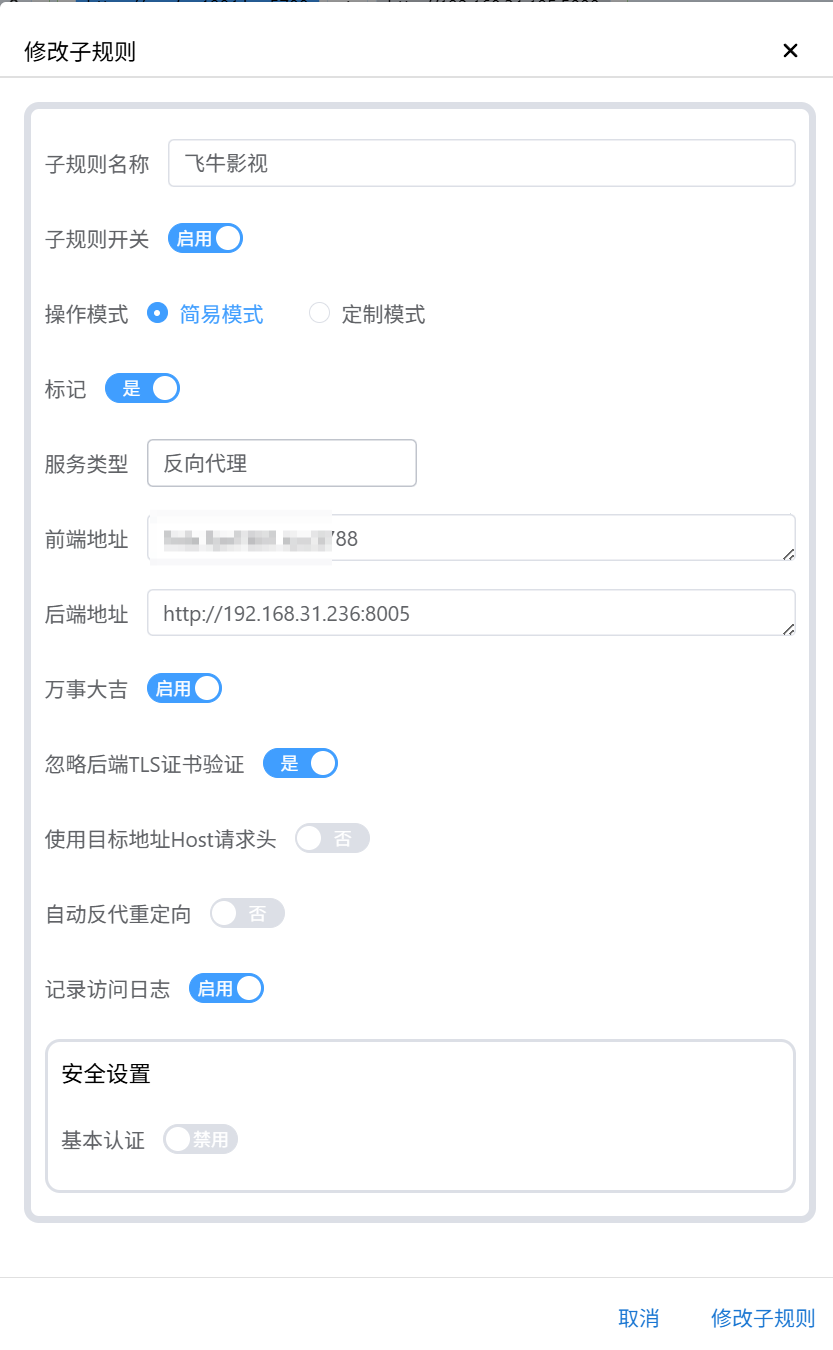Click the 后端地址 text area
The height and width of the screenshot is (1350, 833).
470,614
